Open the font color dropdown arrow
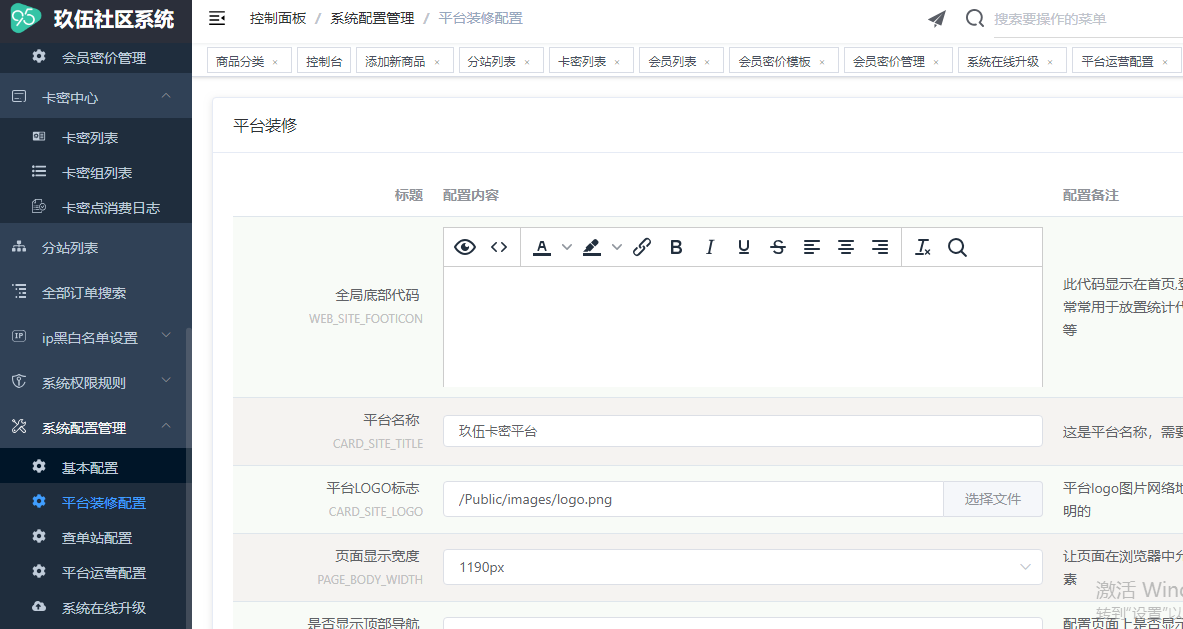The image size is (1183, 629). (x=567, y=247)
